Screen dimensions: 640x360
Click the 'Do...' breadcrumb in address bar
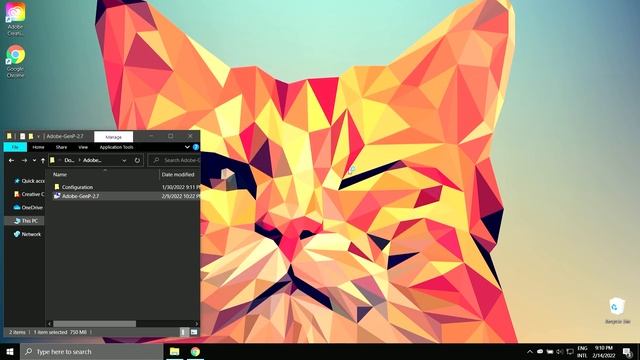69,160
